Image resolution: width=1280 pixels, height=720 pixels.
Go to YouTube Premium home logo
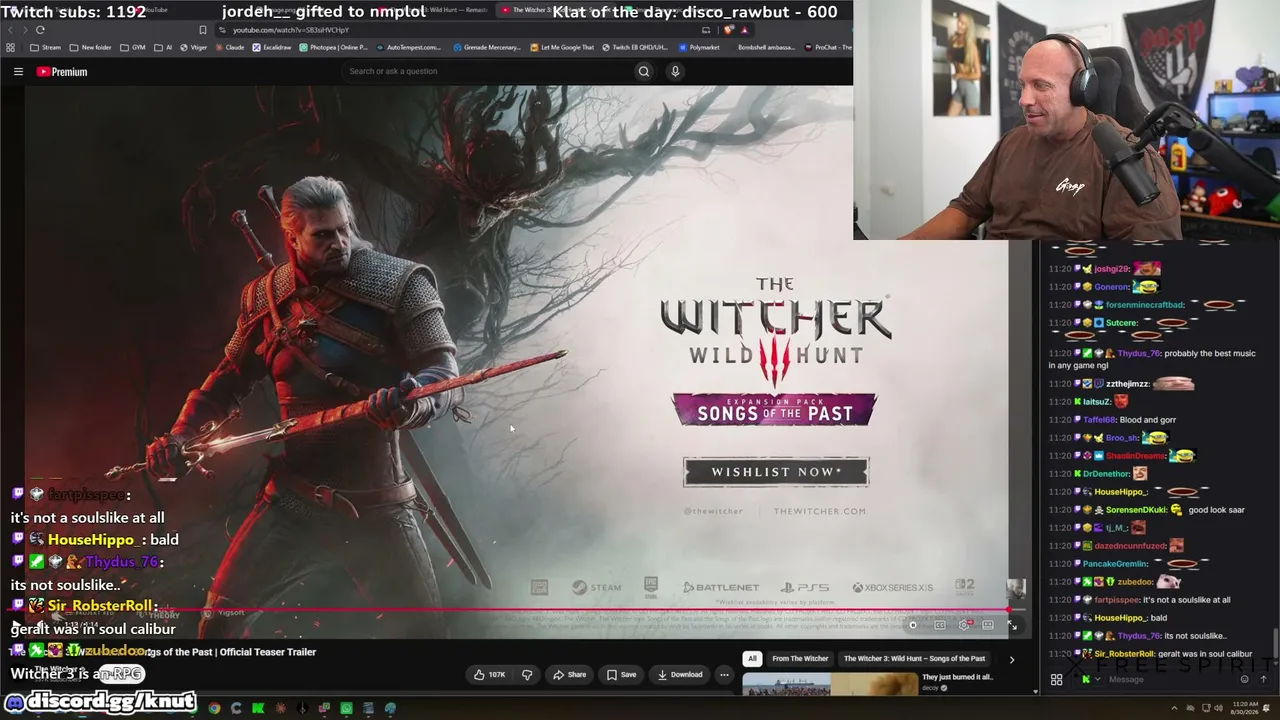click(62, 72)
